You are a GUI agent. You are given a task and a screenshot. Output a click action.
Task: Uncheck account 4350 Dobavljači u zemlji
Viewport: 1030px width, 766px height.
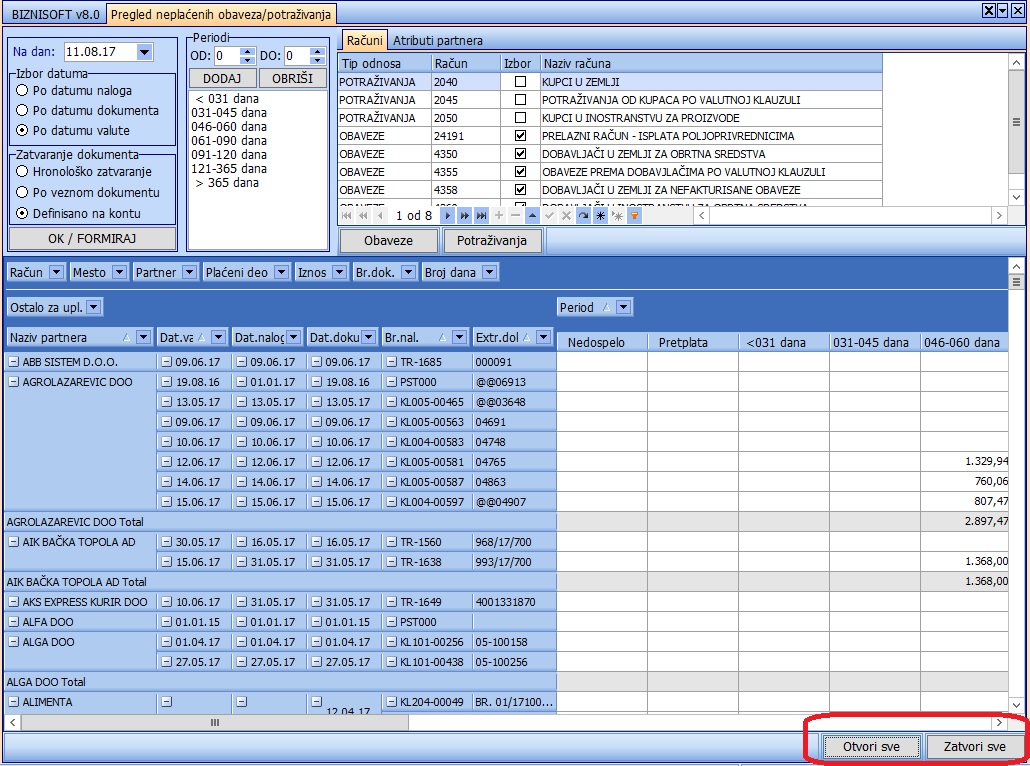[519, 154]
